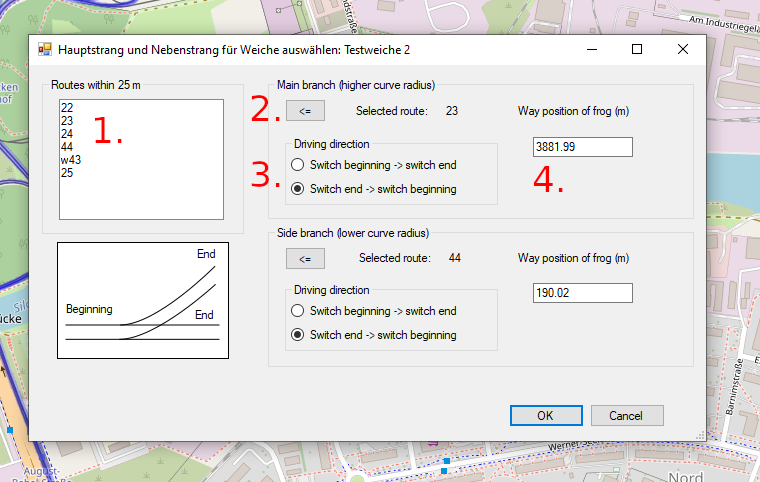Select route 44 in the list
The height and width of the screenshot is (482, 760).
[x=67, y=147]
